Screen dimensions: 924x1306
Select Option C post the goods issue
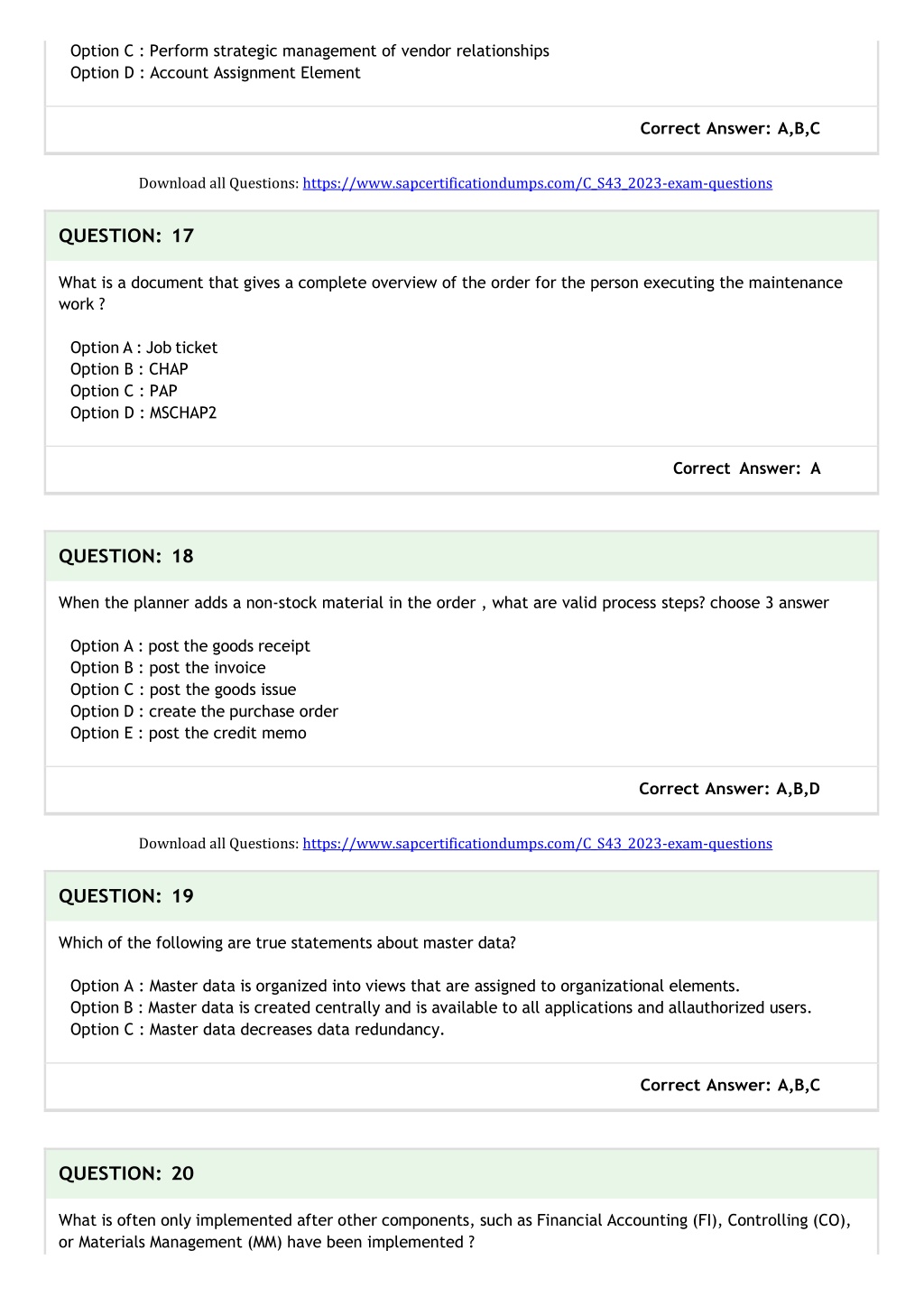pyautogui.click(x=183, y=690)
